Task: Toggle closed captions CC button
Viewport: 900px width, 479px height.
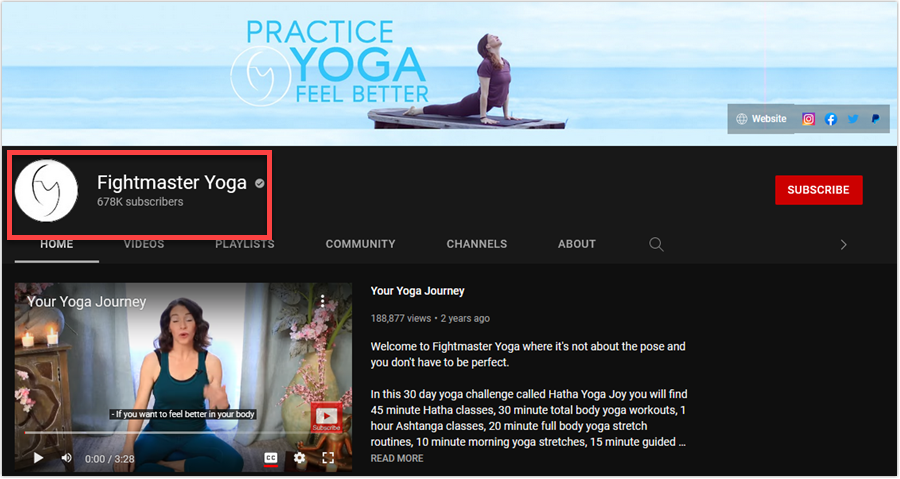Action: [x=270, y=458]
